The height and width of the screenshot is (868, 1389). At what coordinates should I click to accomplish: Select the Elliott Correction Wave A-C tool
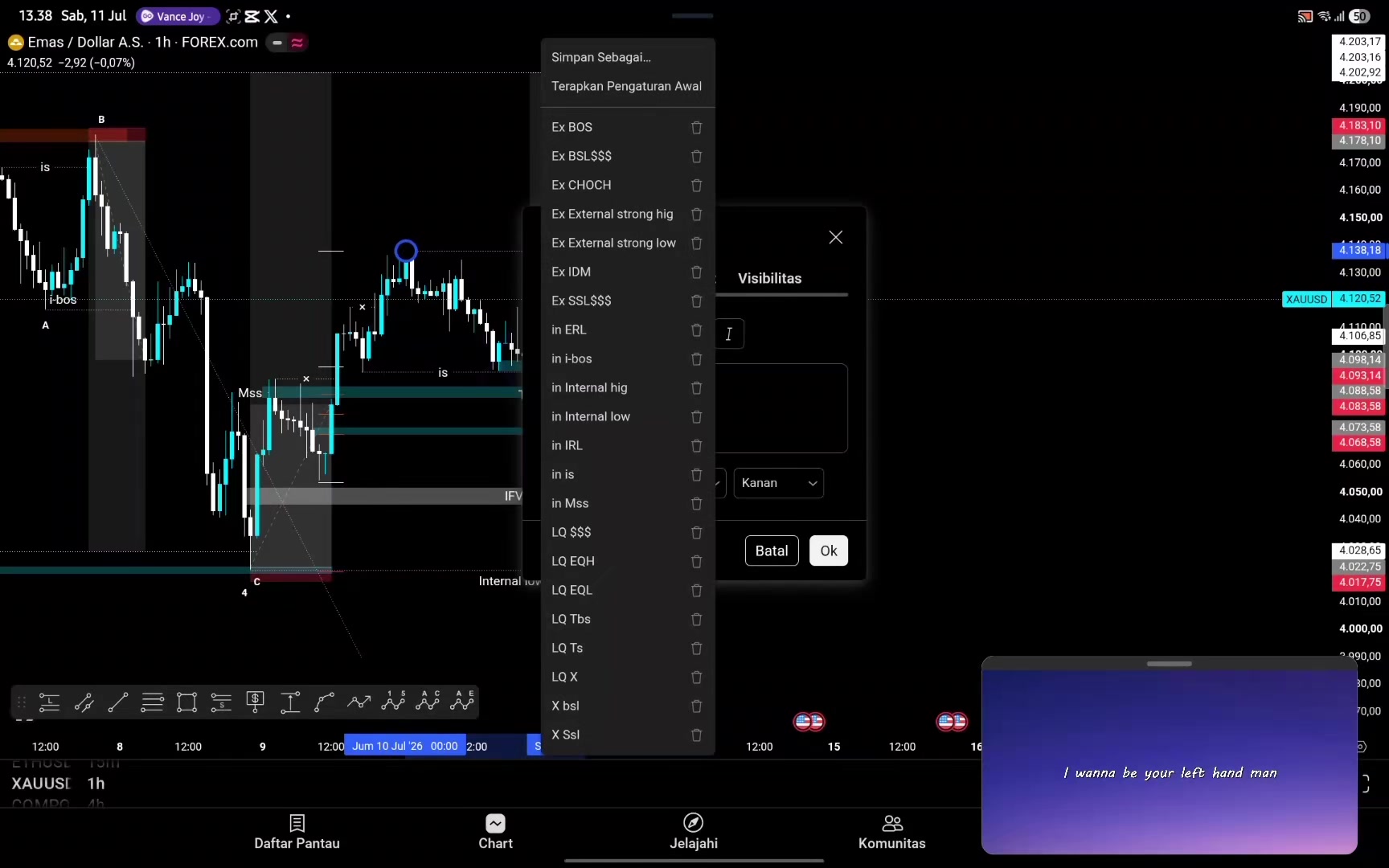pos(428,701)
